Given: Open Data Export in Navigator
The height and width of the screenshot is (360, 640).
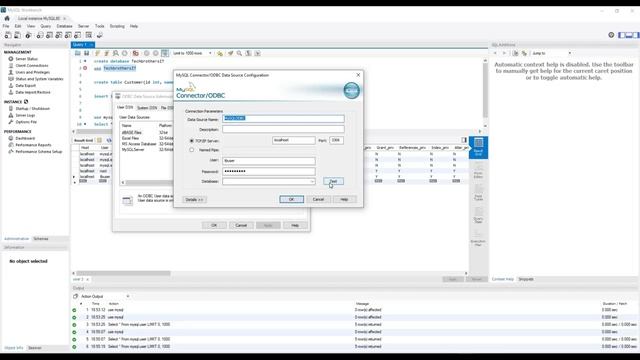Looking at the screenshot, I should 26,86.
